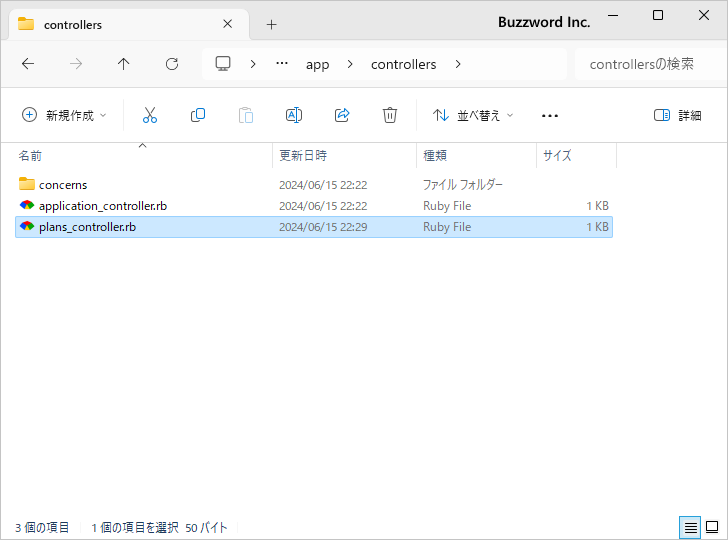Navigate to the app breadcrumb
Image resolution: width=728 pixels, height=540 pixels.
318,65
